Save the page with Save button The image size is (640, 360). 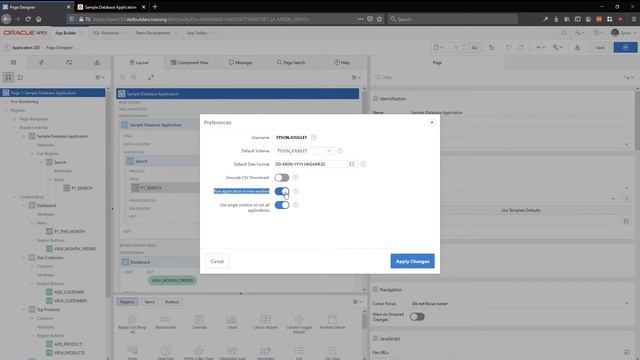pos(600,47)
